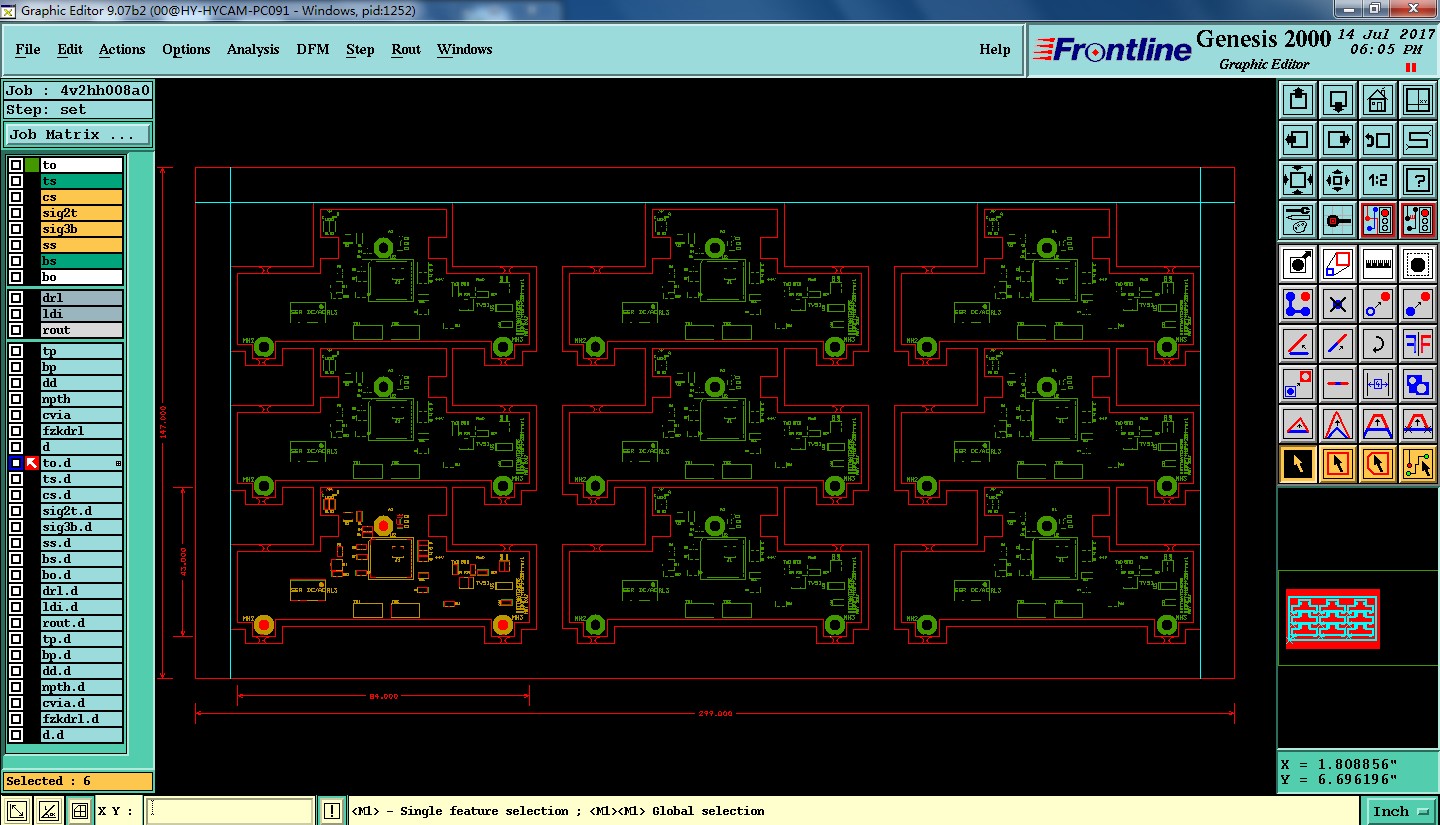Image resolution: width=1440 pixels, height=825 pixels.
Task: Select the 'cvia.d' layer name
Action: coord(81,703)
